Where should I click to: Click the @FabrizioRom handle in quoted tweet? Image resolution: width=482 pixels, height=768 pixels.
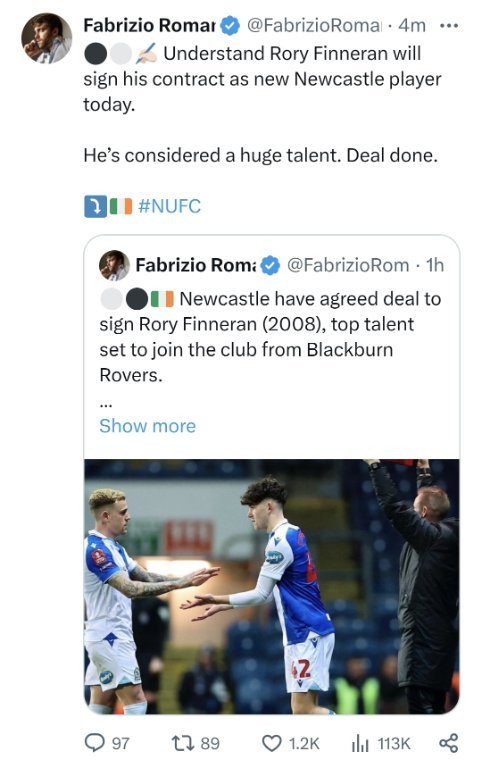[x=348, y=265]
